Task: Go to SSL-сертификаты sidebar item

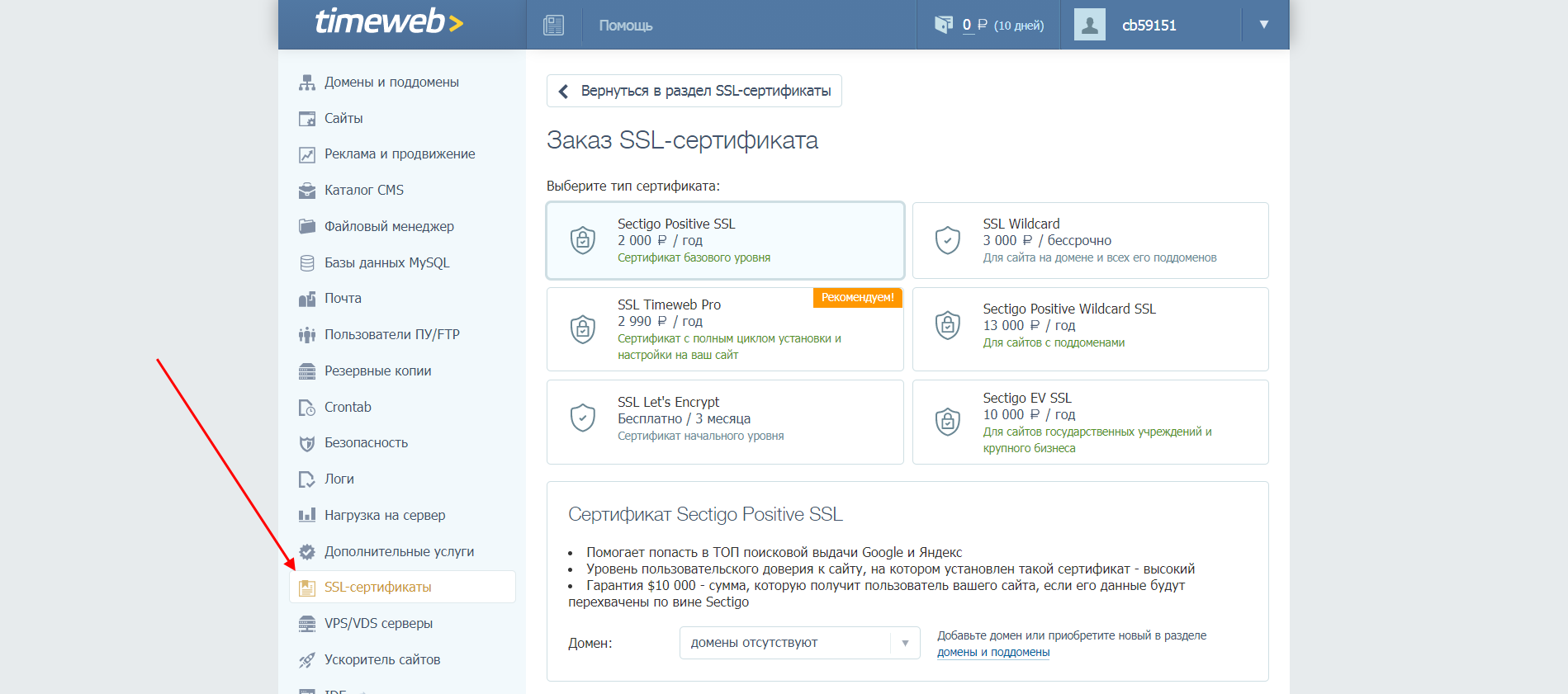Action: coord(377,588)
